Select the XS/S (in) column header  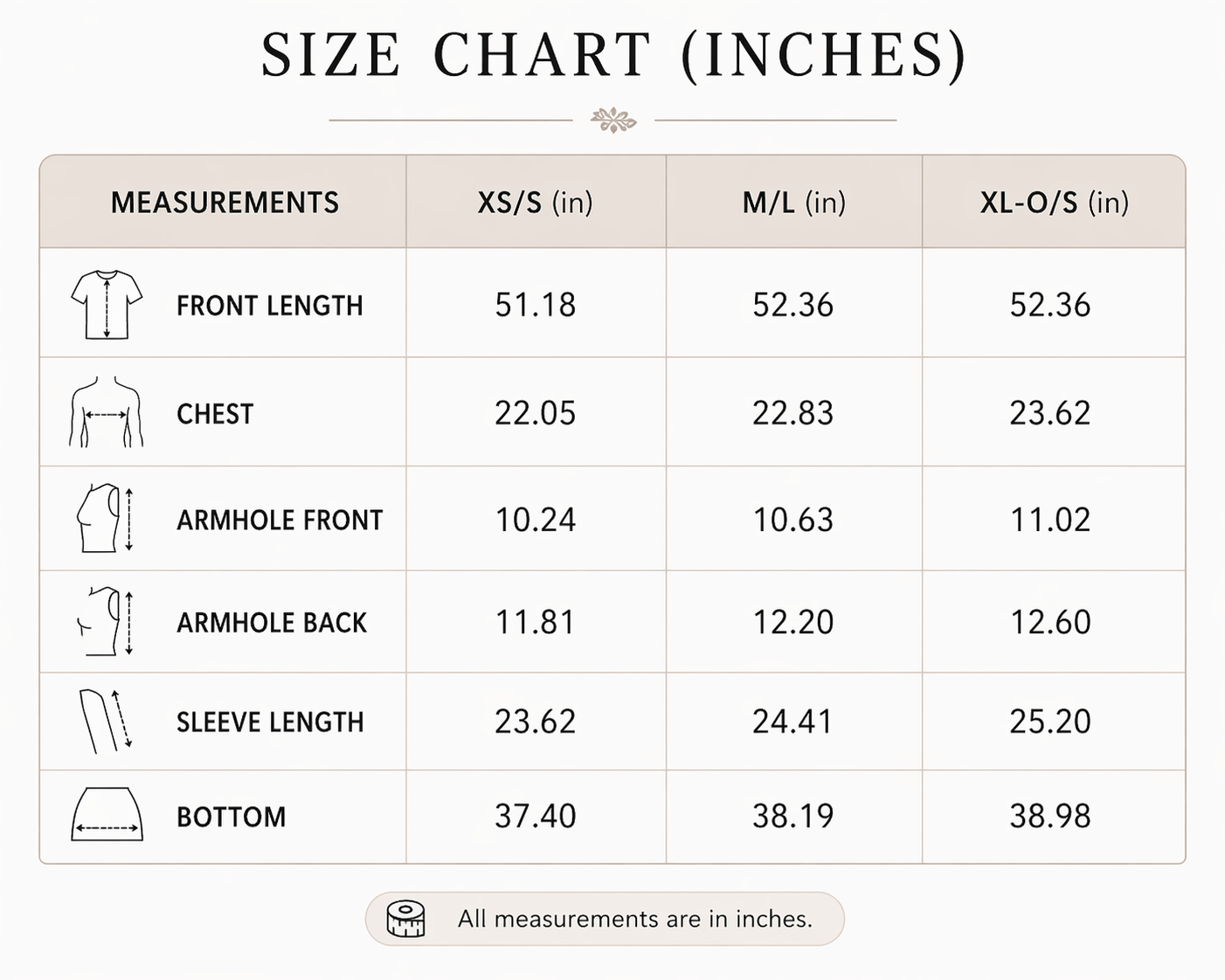tap(536, 203)
